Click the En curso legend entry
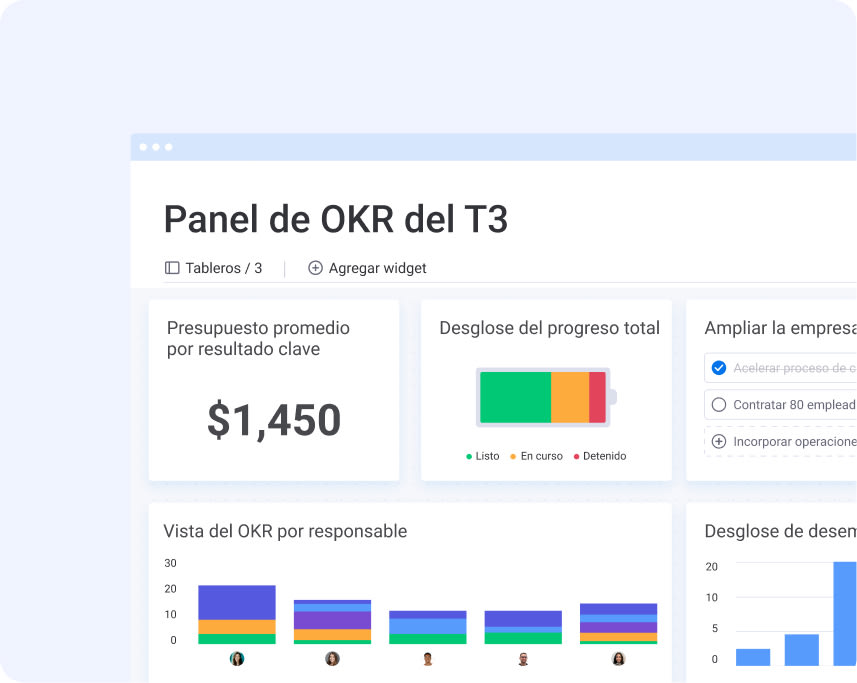 pyautogui.click(x=536, y=456)
